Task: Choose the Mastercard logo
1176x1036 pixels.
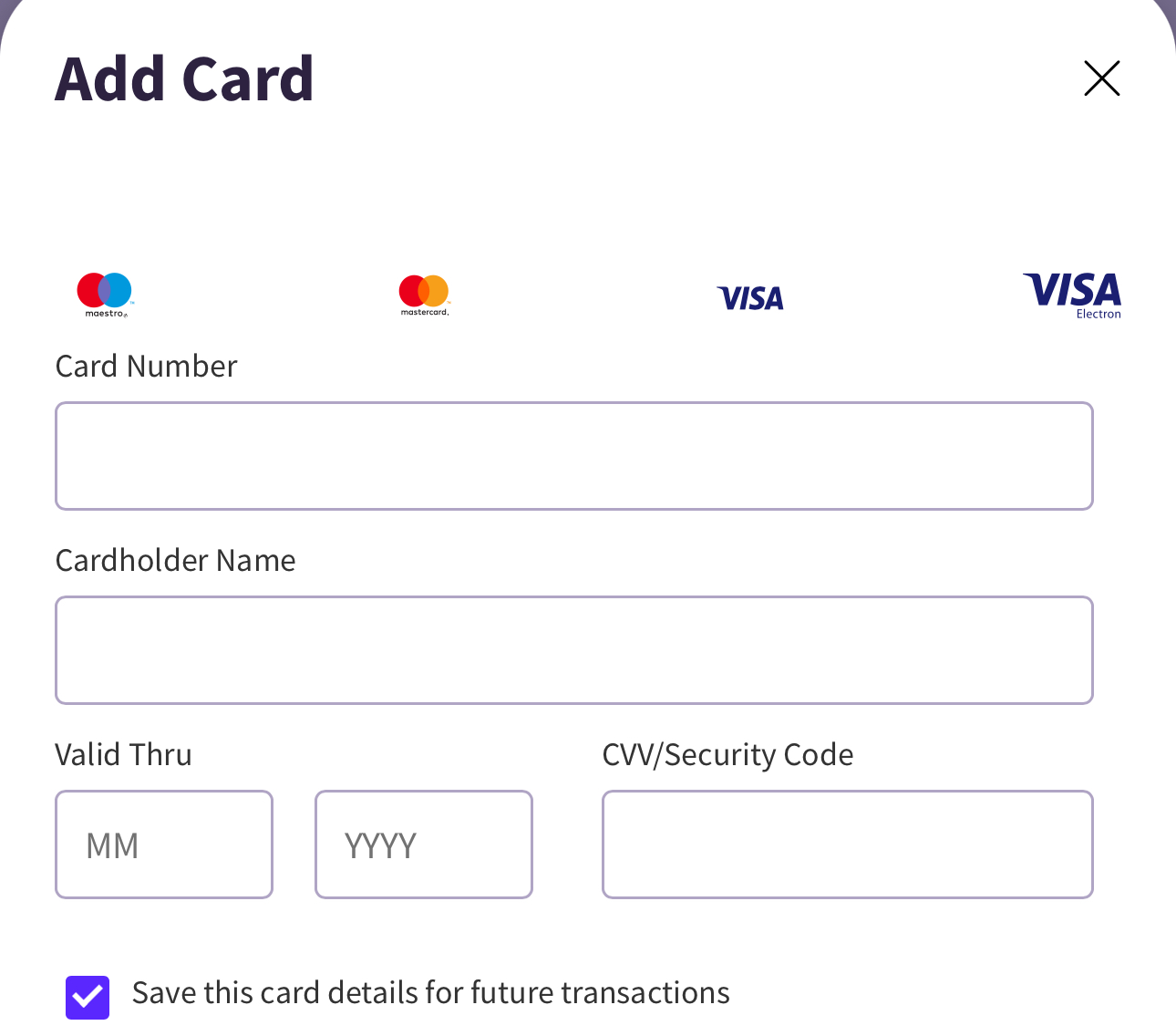Action: (x=424, y=292)
